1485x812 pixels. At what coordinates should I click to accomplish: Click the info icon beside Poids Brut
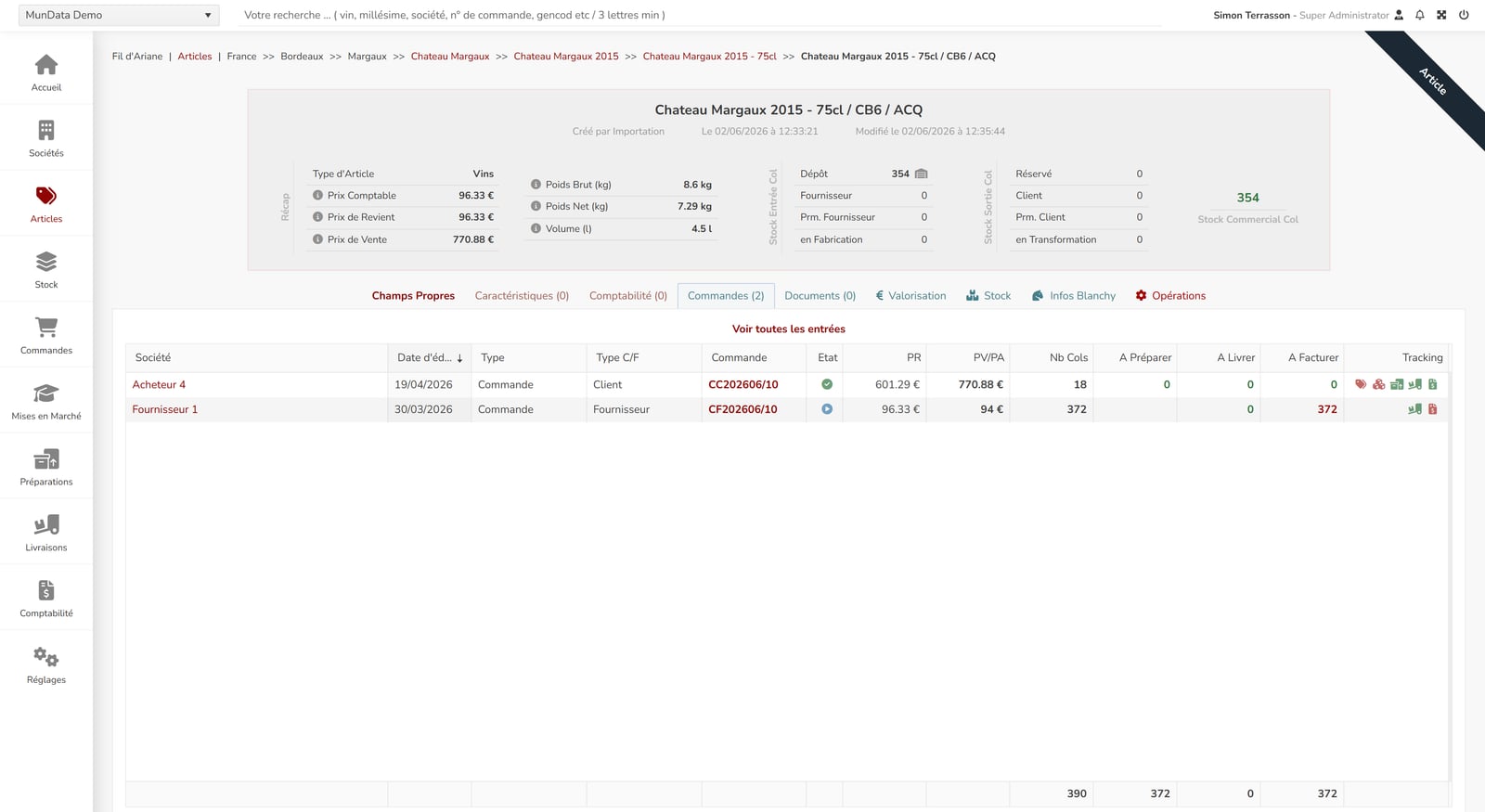tap(536, 185)
